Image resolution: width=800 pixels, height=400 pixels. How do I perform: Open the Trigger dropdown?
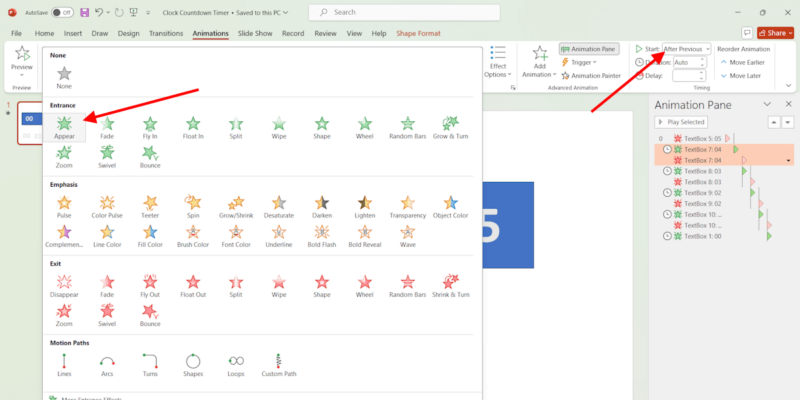click(x=579, y=62)
